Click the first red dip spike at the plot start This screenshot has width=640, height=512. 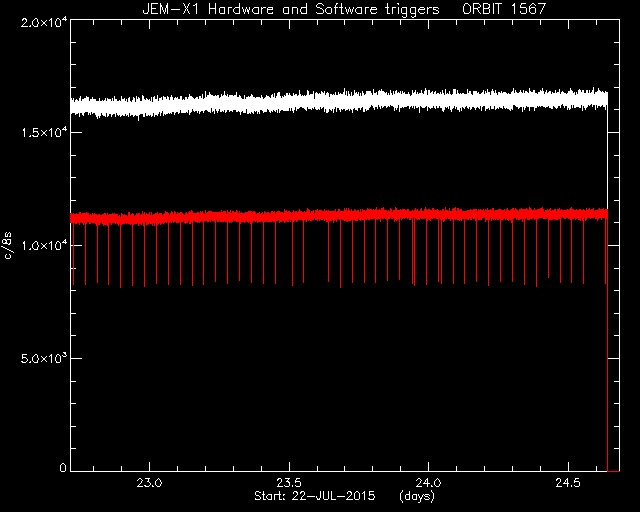73,253
